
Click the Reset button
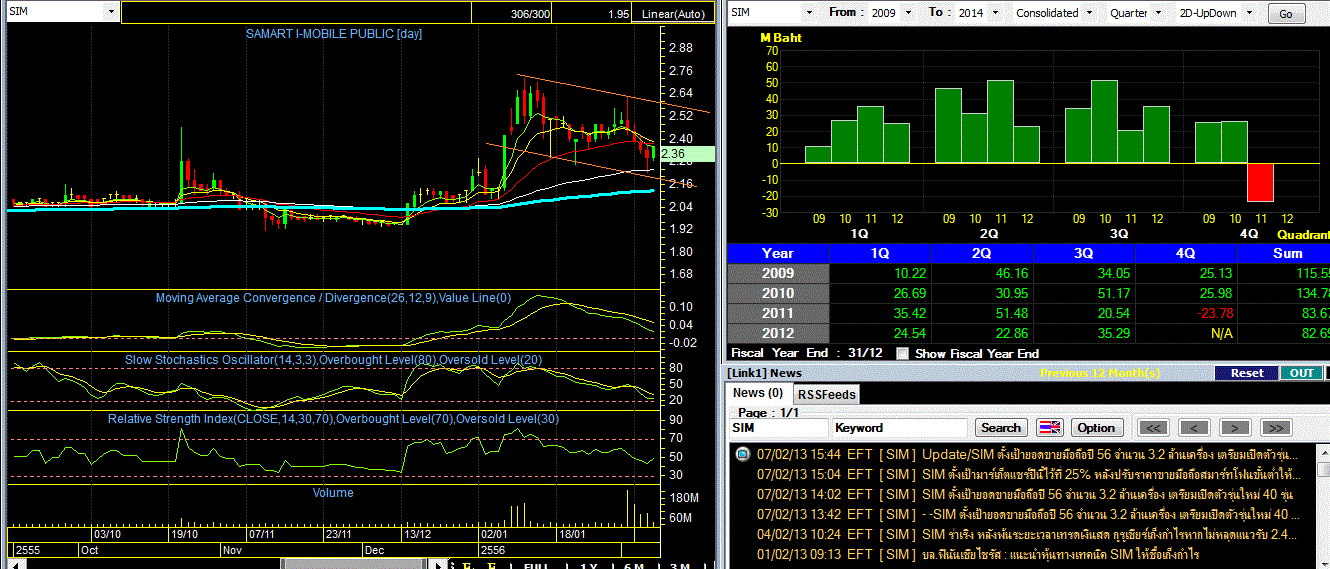tap(1246, 373)
